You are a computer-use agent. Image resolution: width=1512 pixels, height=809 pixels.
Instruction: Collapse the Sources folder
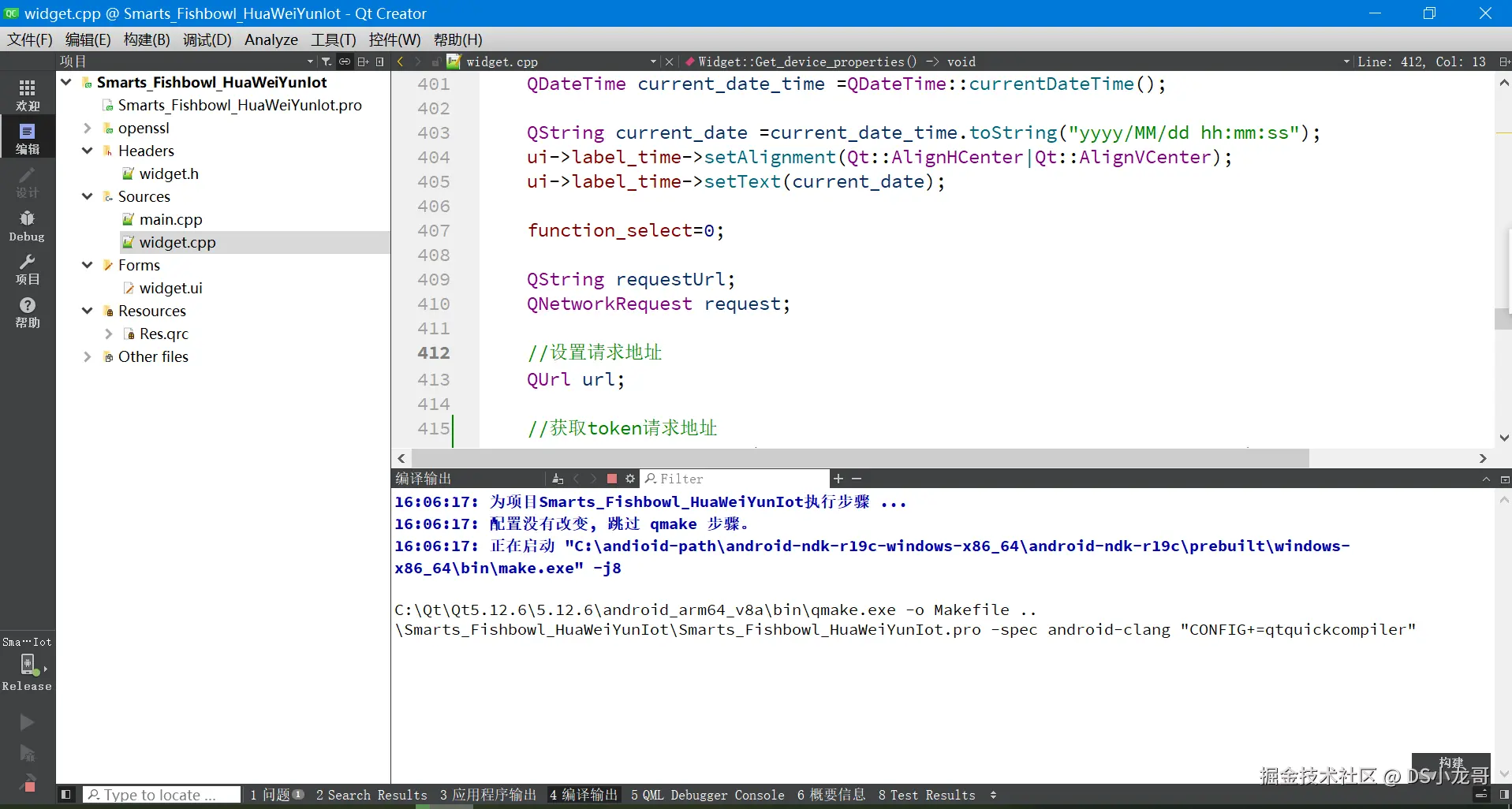88,196
